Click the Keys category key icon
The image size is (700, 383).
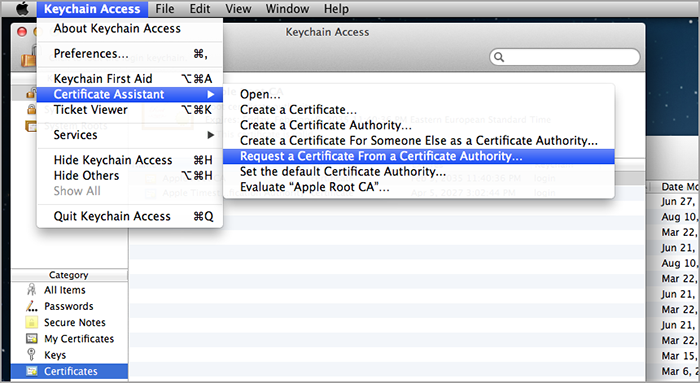click(31, 355)
